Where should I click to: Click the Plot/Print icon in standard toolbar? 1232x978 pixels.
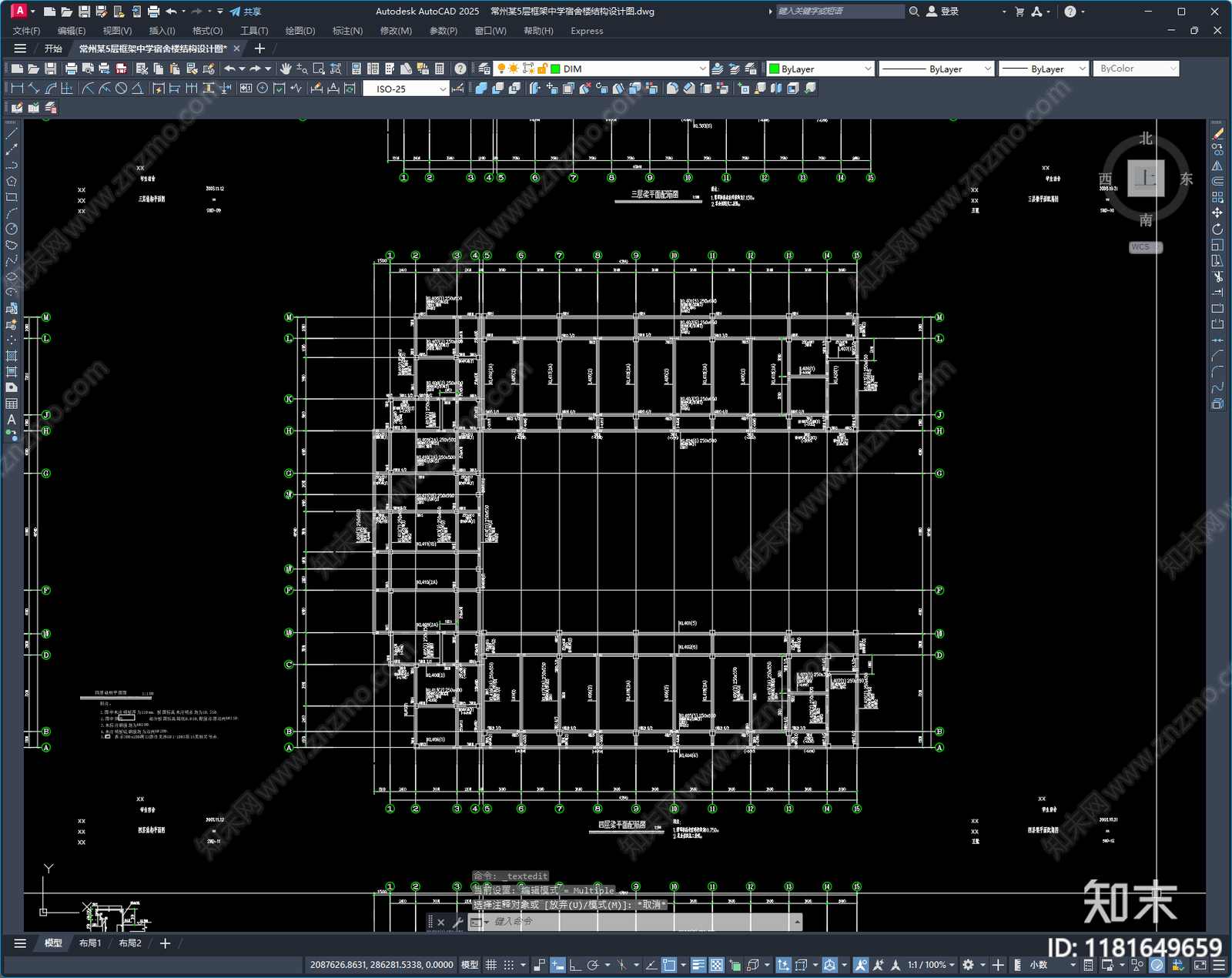pos(71,69)
